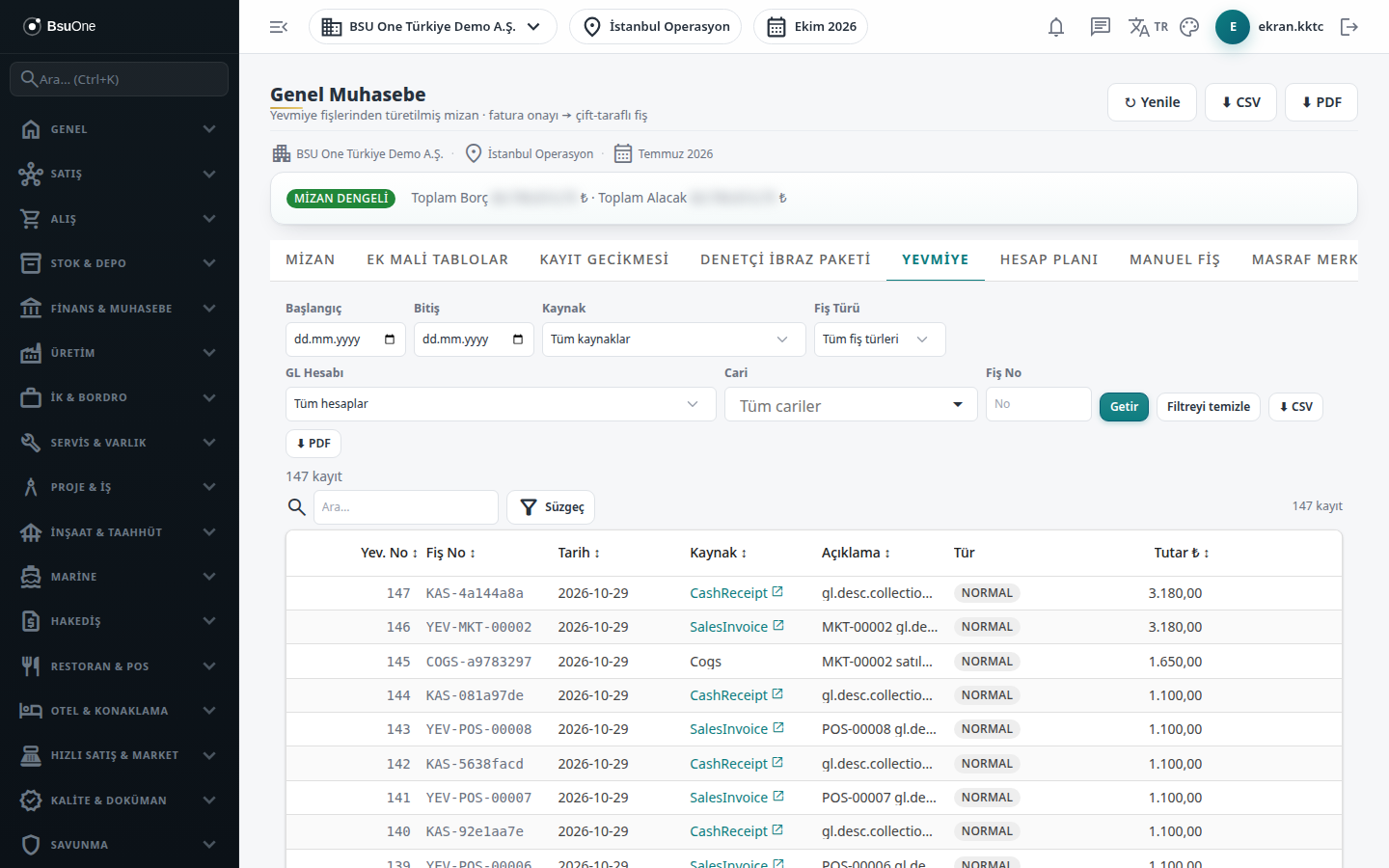This screenshot has width=1389, height=868.
Task: Click the Getir button
Action: [x=1124, y=407]
